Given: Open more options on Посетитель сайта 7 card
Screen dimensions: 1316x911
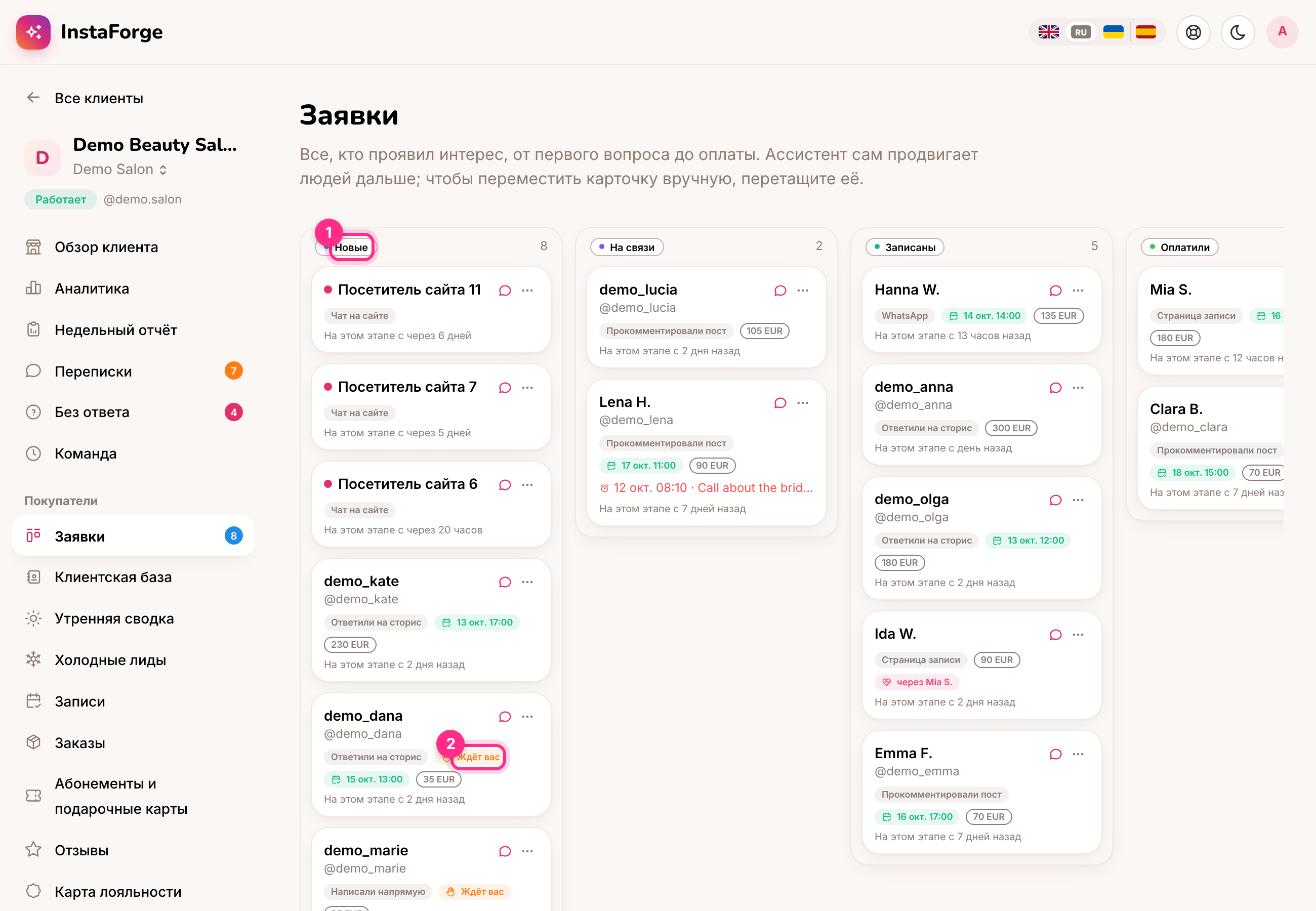Looking at the screenshot, I should pyautogui.click(x=527, y=388).
